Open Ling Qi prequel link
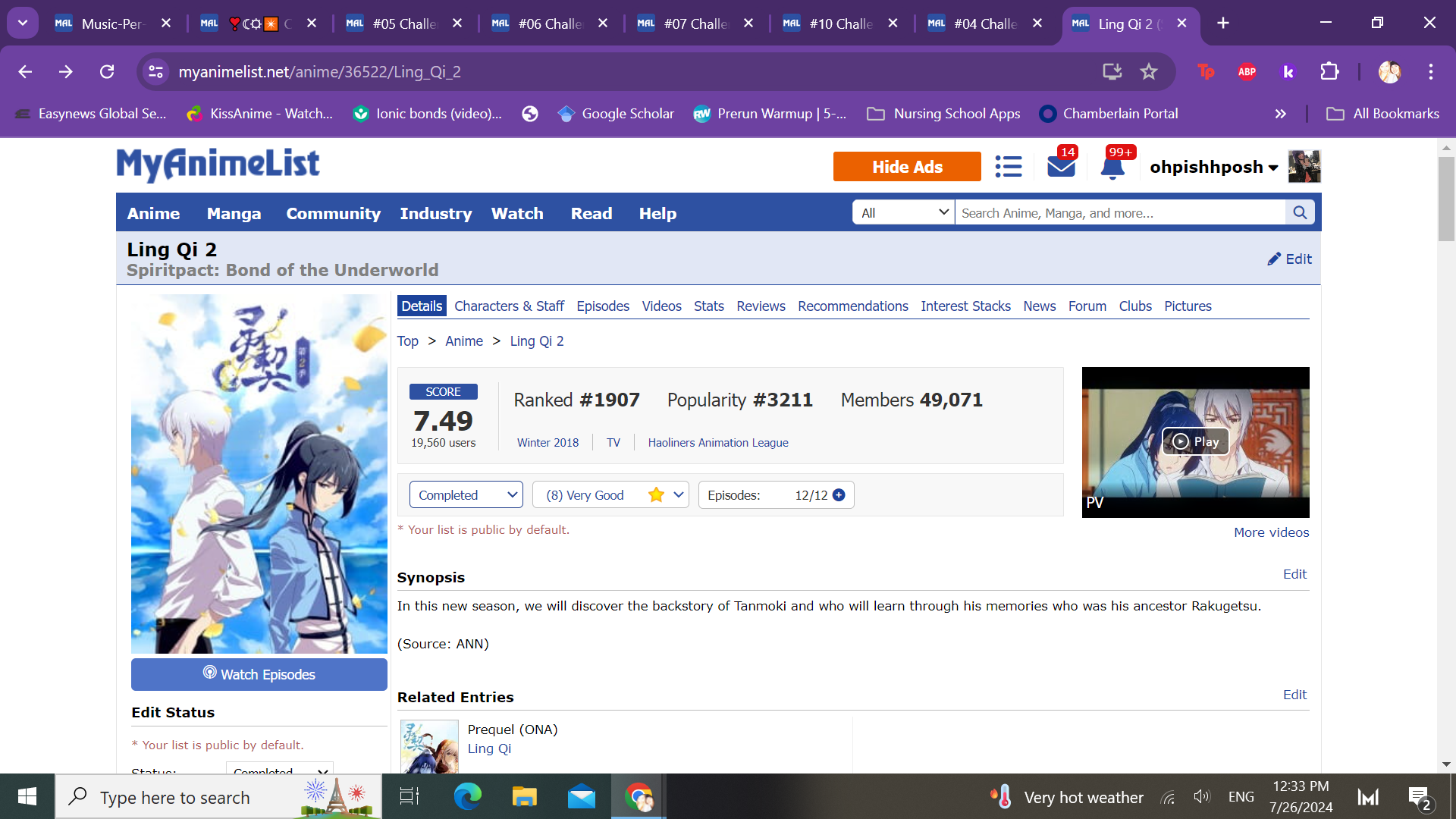 click(489, 748)
